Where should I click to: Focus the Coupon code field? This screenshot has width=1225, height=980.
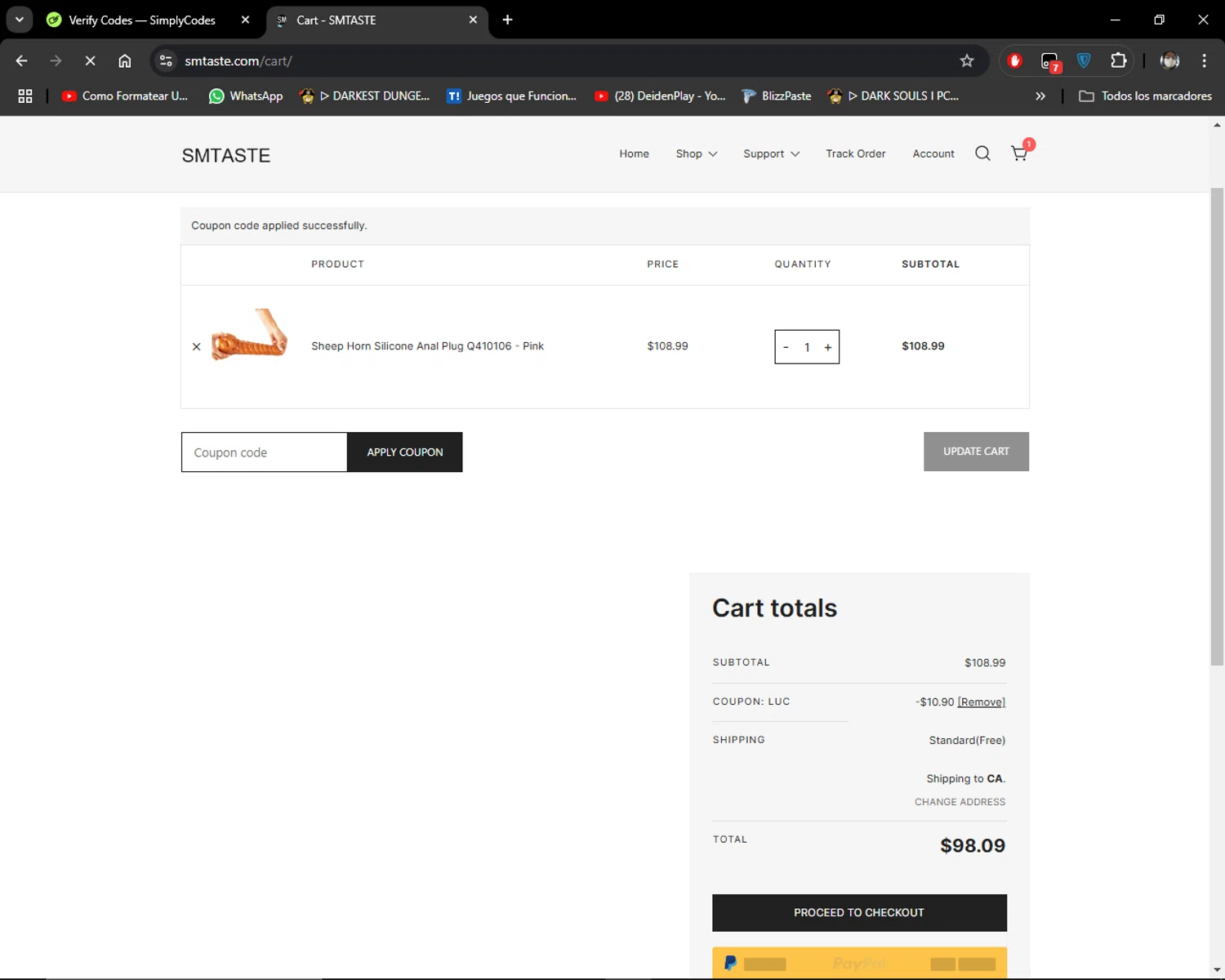(264, 452)
